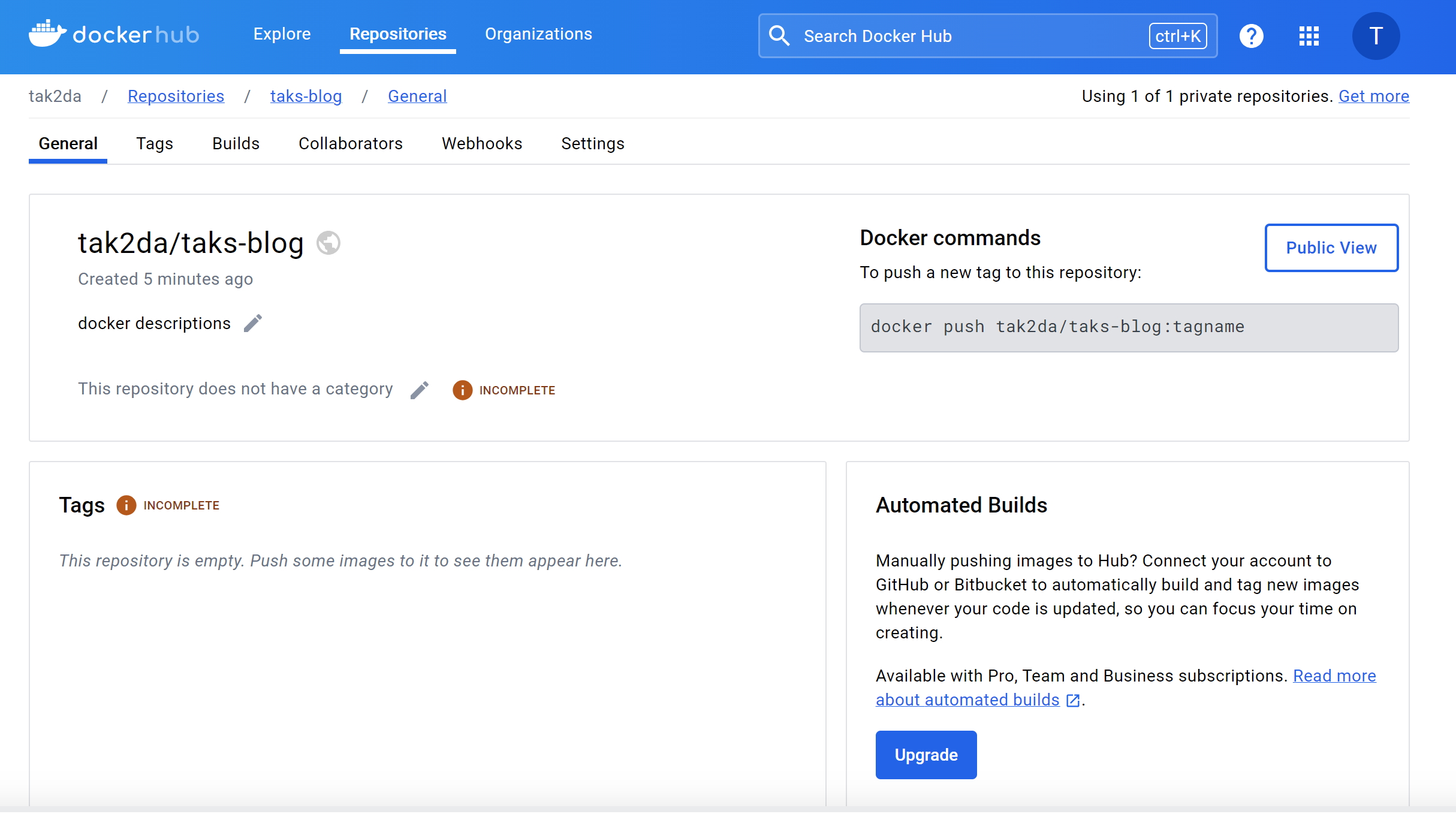Screen dimensions: 1456x814
Task: Follow the Get more link
Action: [x=1373, y=97]
